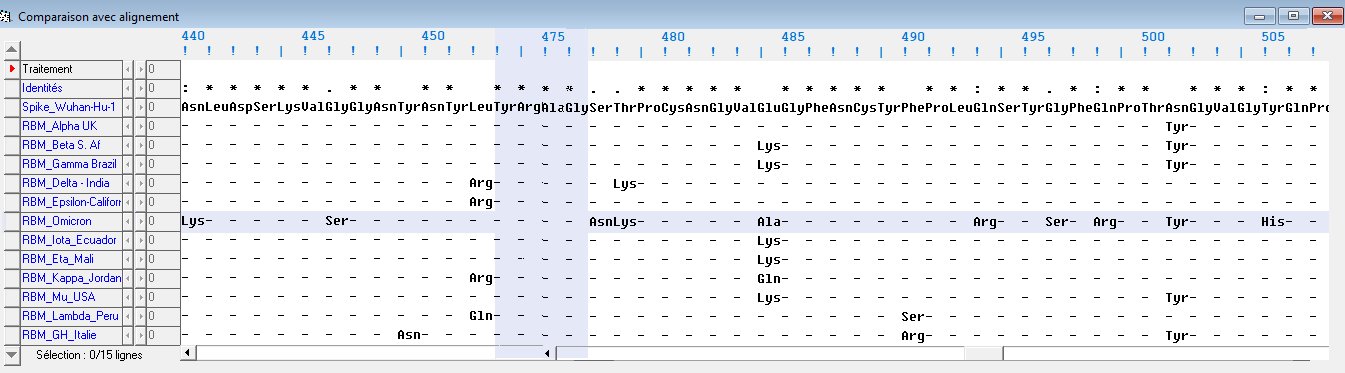This screenshot has height=373, width=1345.
Task: Click the red arrow marker beside Traitement
Action: [11, 69]
